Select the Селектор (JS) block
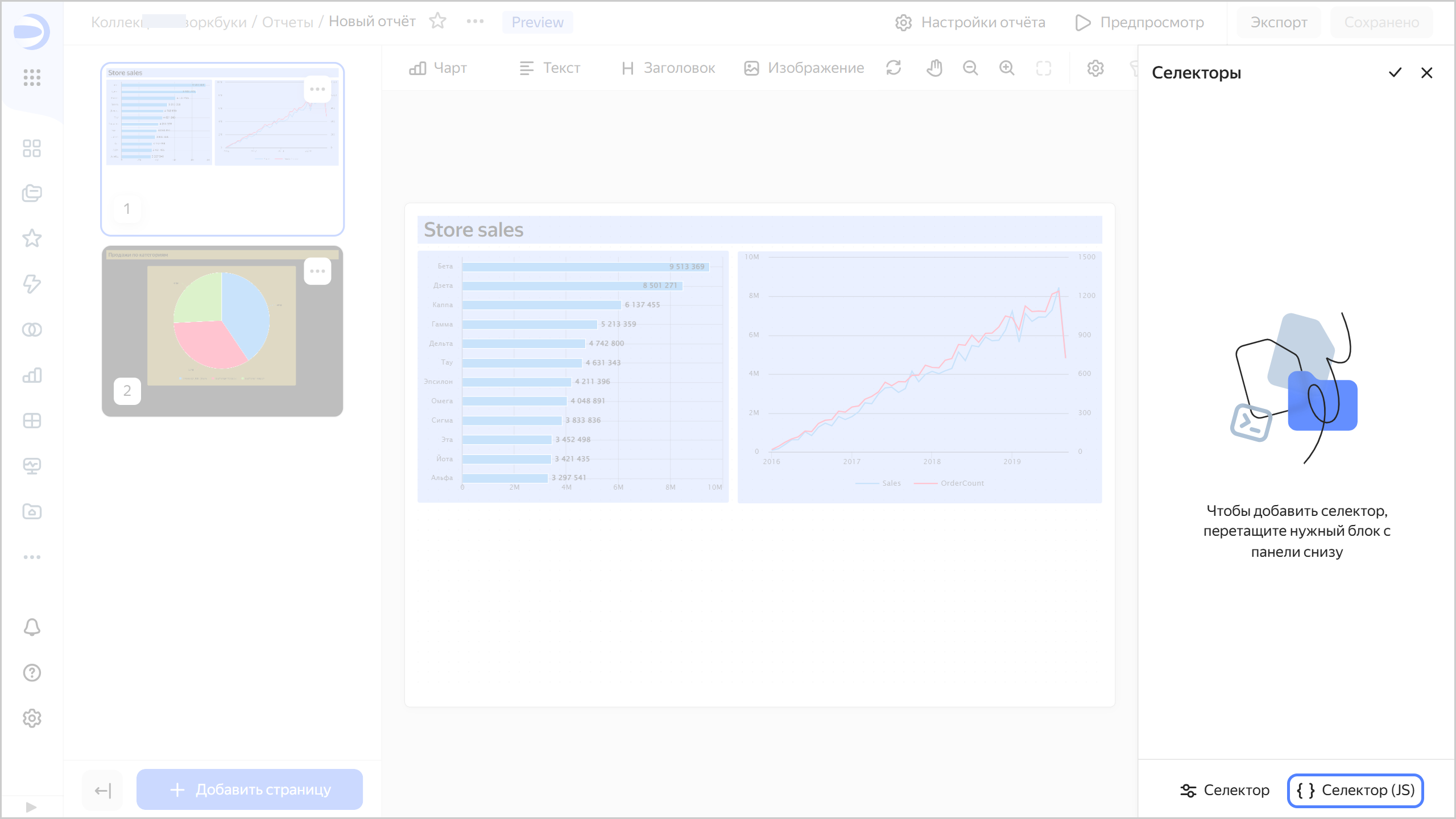Image resolution: width=1456 pixels, height=819 pixels. (x=1355, y=790)
